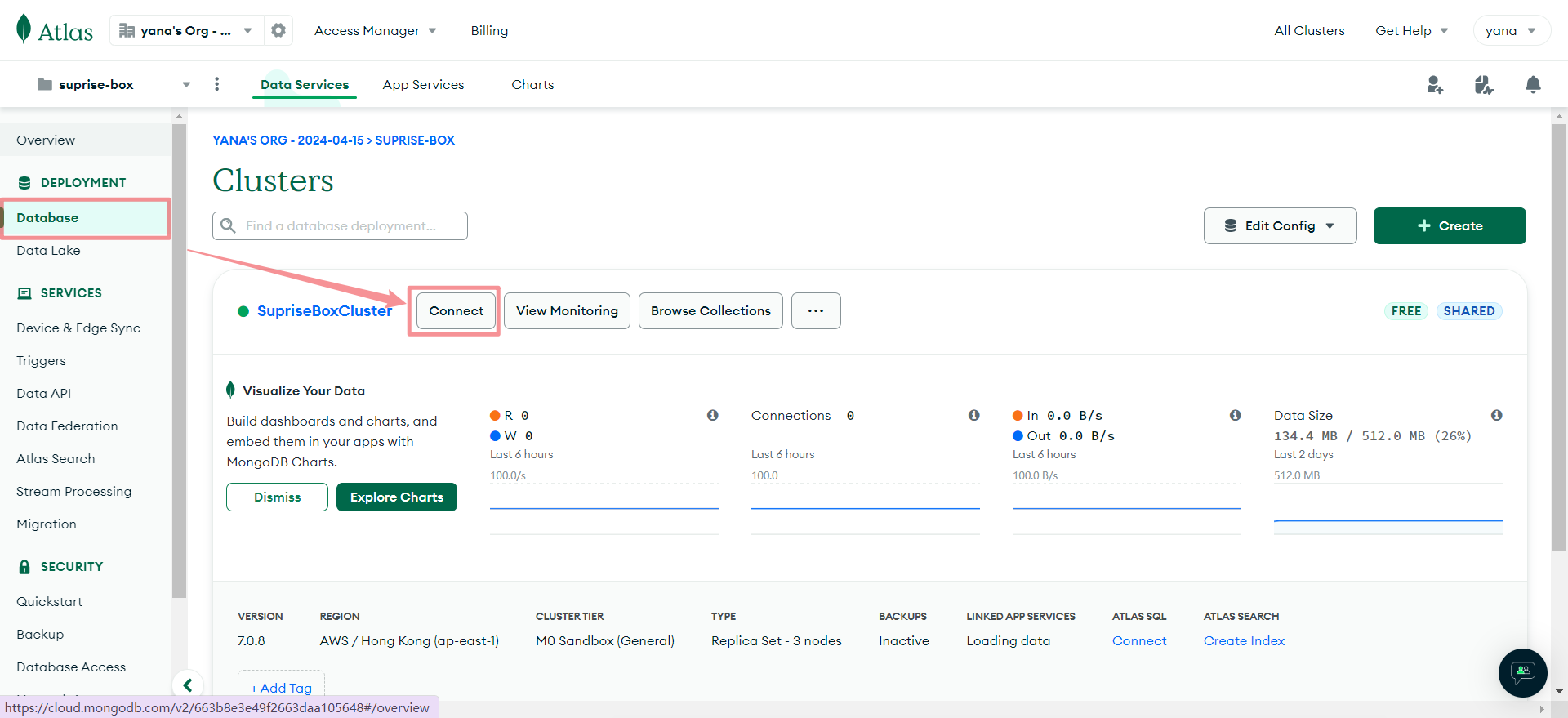Screen dimensions: 1568x718
Task: Click the Find a database deployment field
Action: [340, 225]
